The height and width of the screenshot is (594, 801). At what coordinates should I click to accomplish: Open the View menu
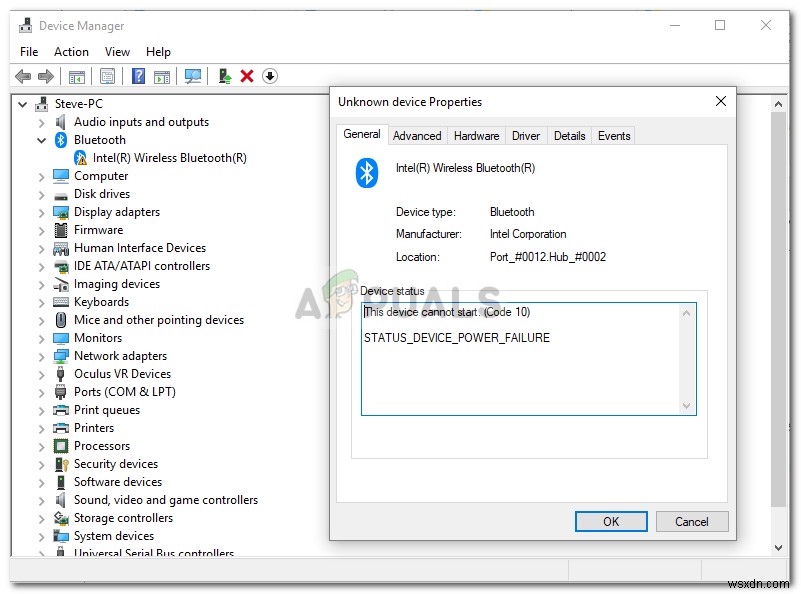117,52
